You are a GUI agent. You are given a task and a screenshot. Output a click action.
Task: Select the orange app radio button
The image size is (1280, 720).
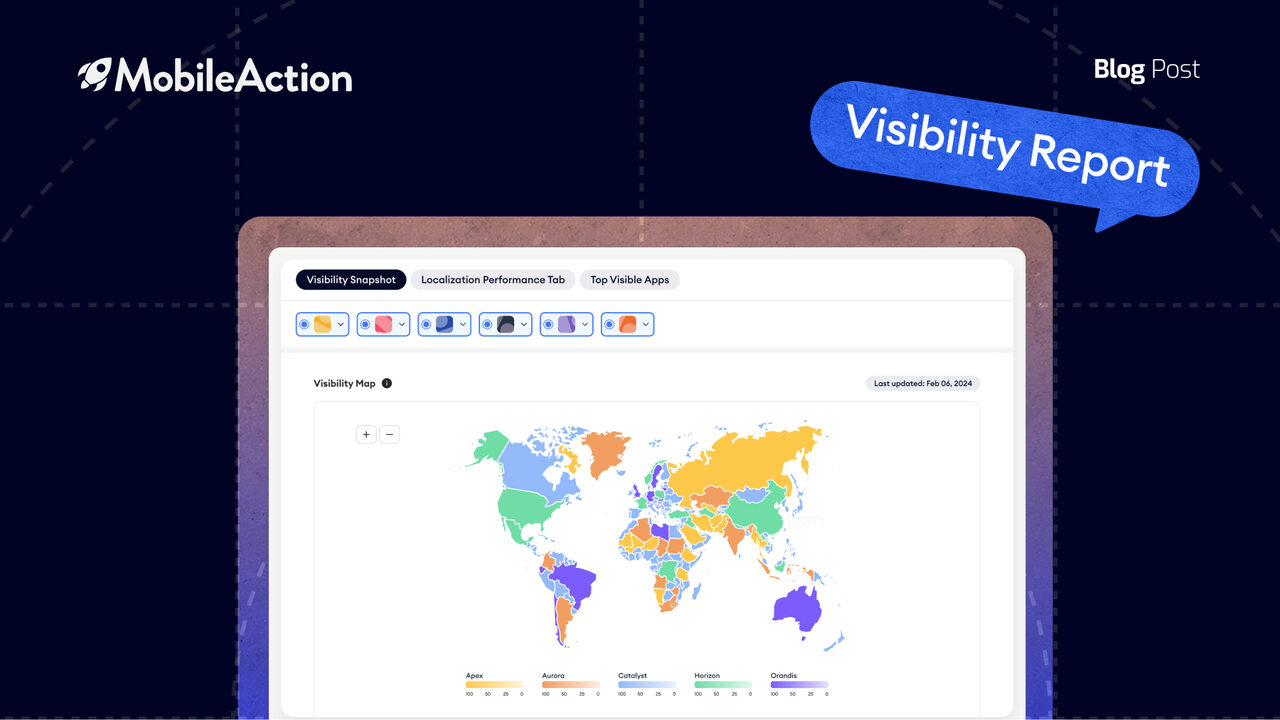tap(609, 324)
